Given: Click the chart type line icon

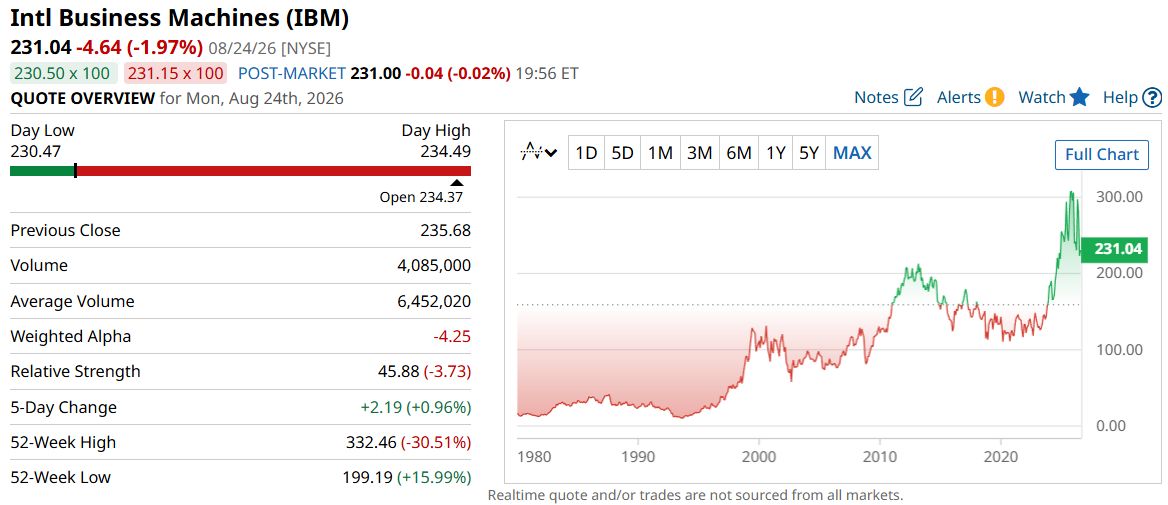Looking at the screenshot, I should [532, 153].
